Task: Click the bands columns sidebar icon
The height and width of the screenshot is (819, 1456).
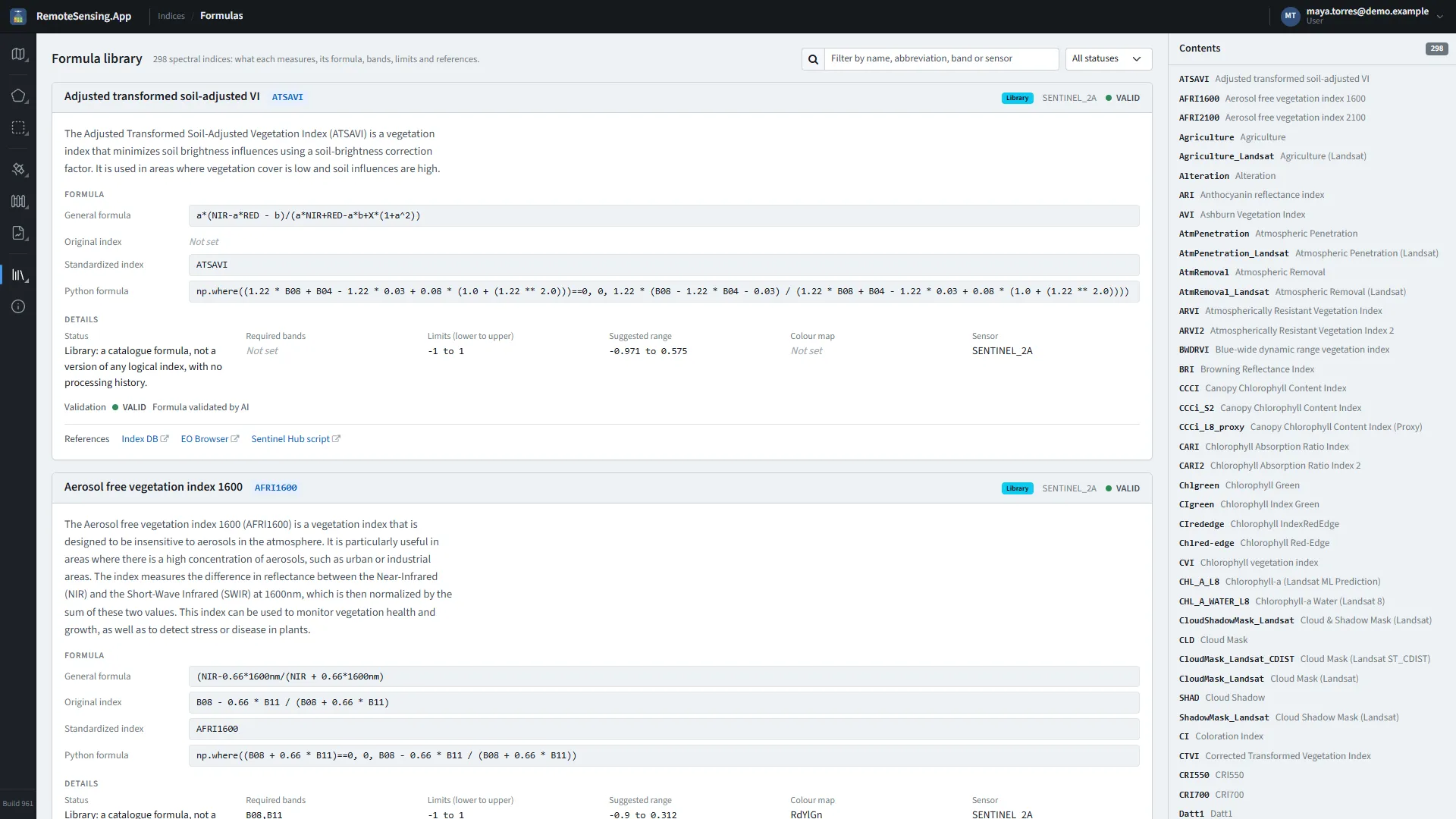Action: [x=18, y=201]
